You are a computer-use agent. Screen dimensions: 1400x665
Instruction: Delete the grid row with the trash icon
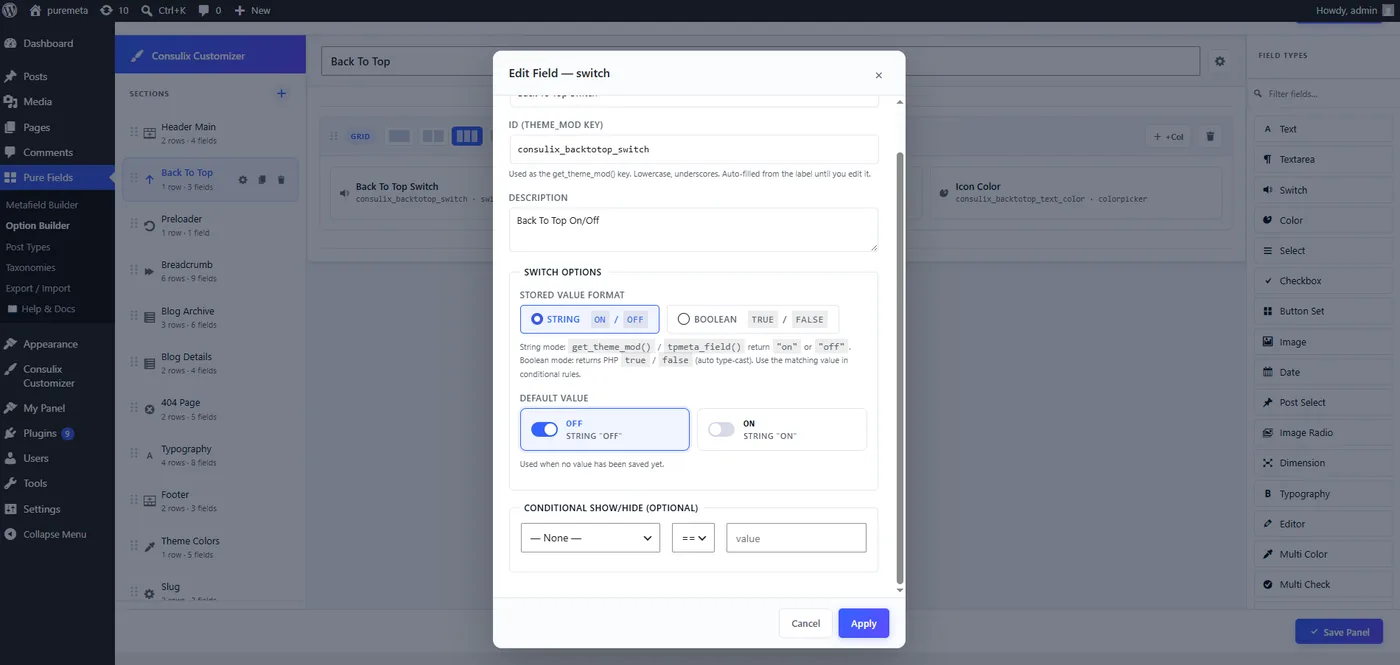click(1210, 137)
